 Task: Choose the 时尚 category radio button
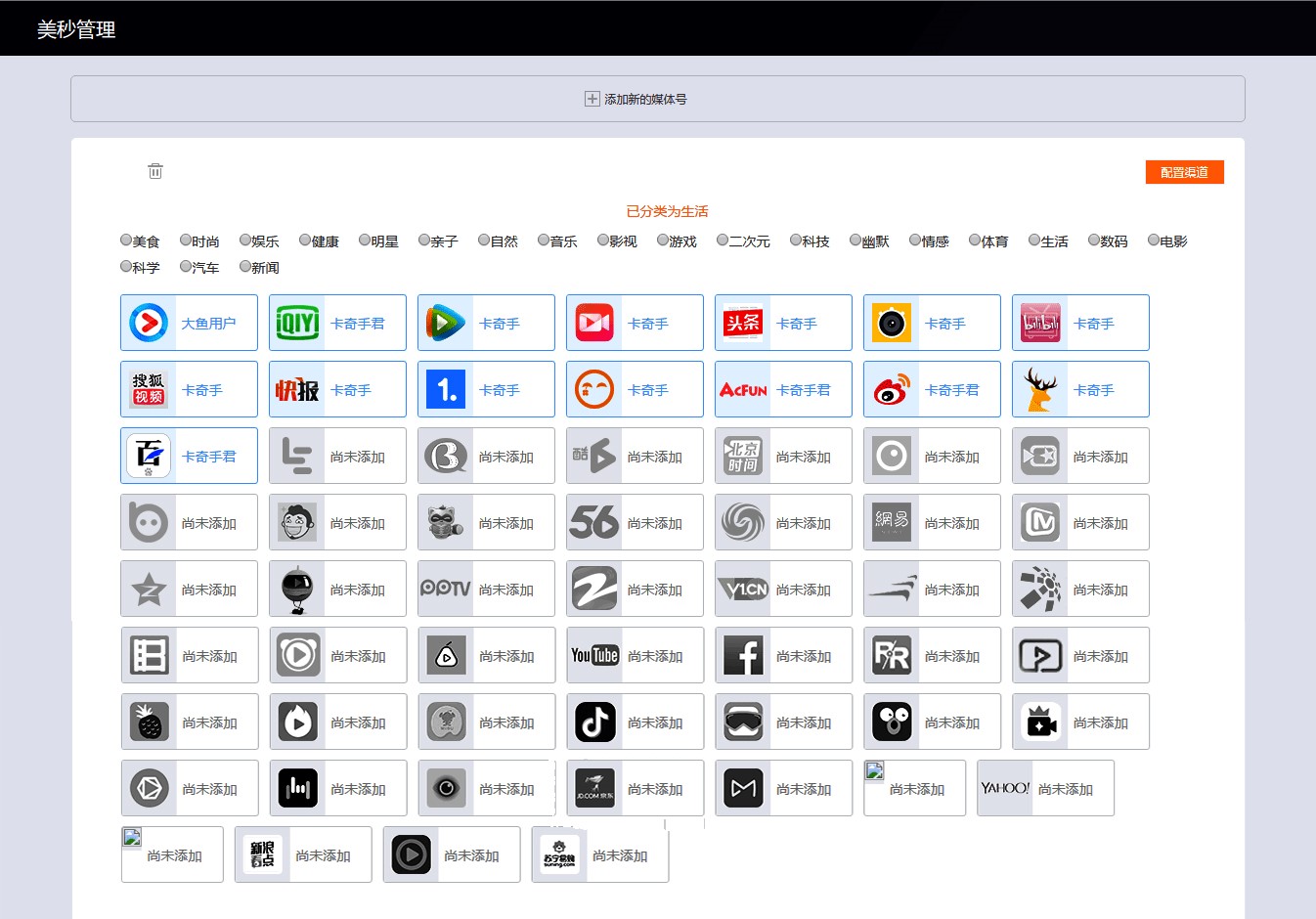point(186,240)
